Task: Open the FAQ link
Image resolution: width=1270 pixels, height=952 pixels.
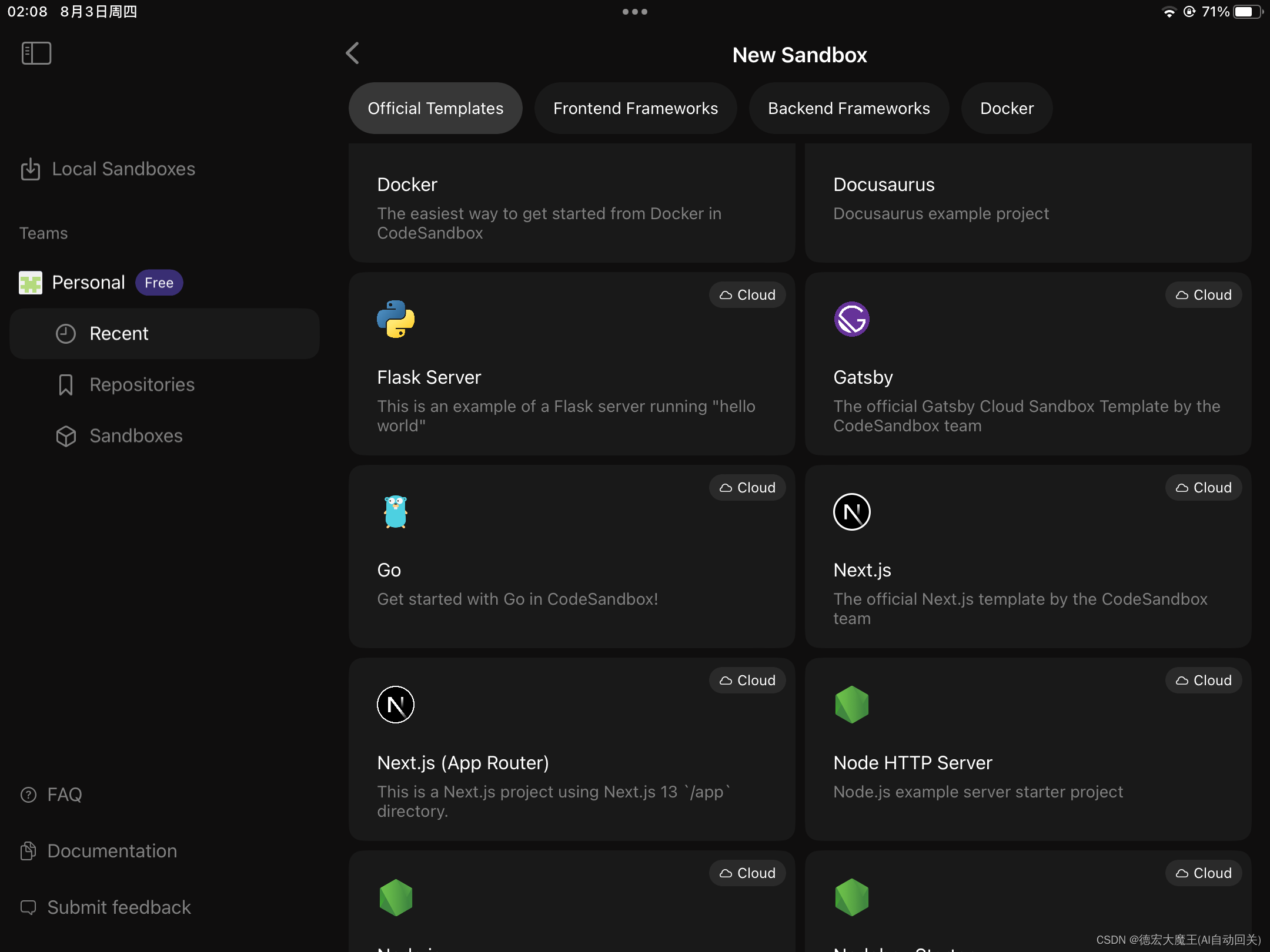Action: [64, 795]
